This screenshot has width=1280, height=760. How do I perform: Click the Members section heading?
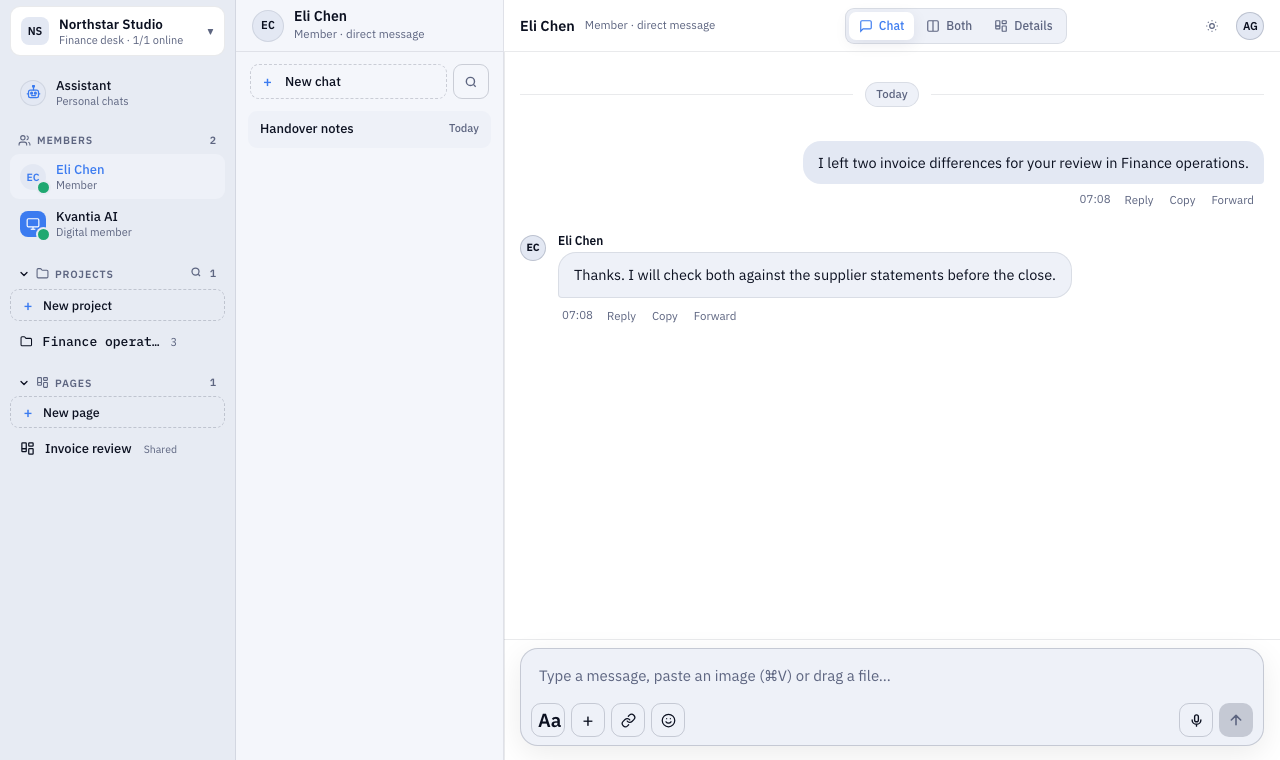pyautogui.click(x=65, y=141)
